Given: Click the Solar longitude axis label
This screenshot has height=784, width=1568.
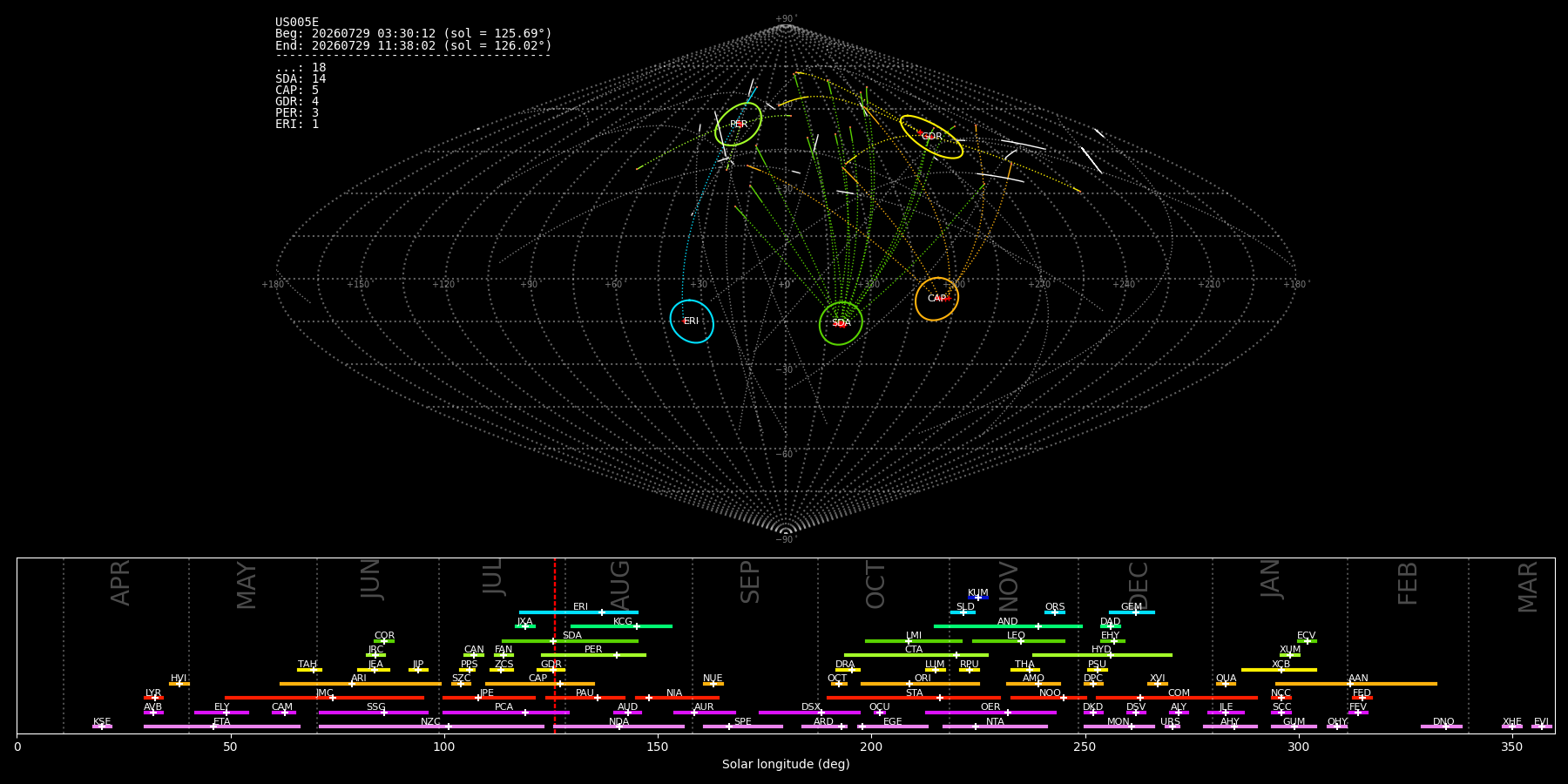Looking at the screenshot, I should 786,765.
